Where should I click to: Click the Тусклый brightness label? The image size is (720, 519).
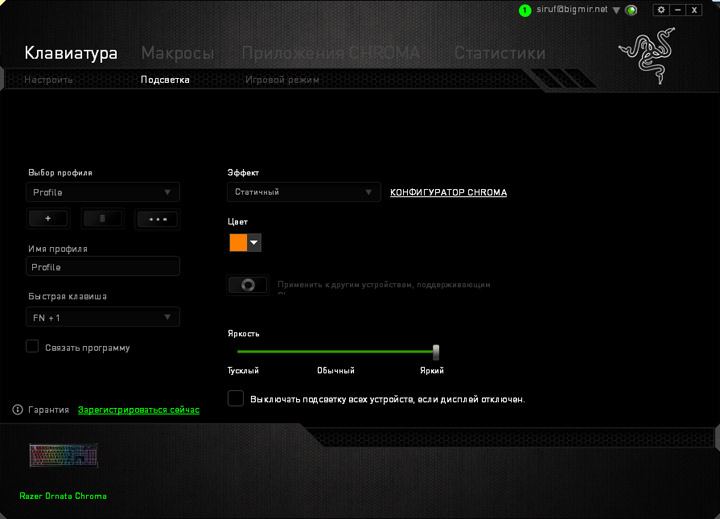[243, 370]
